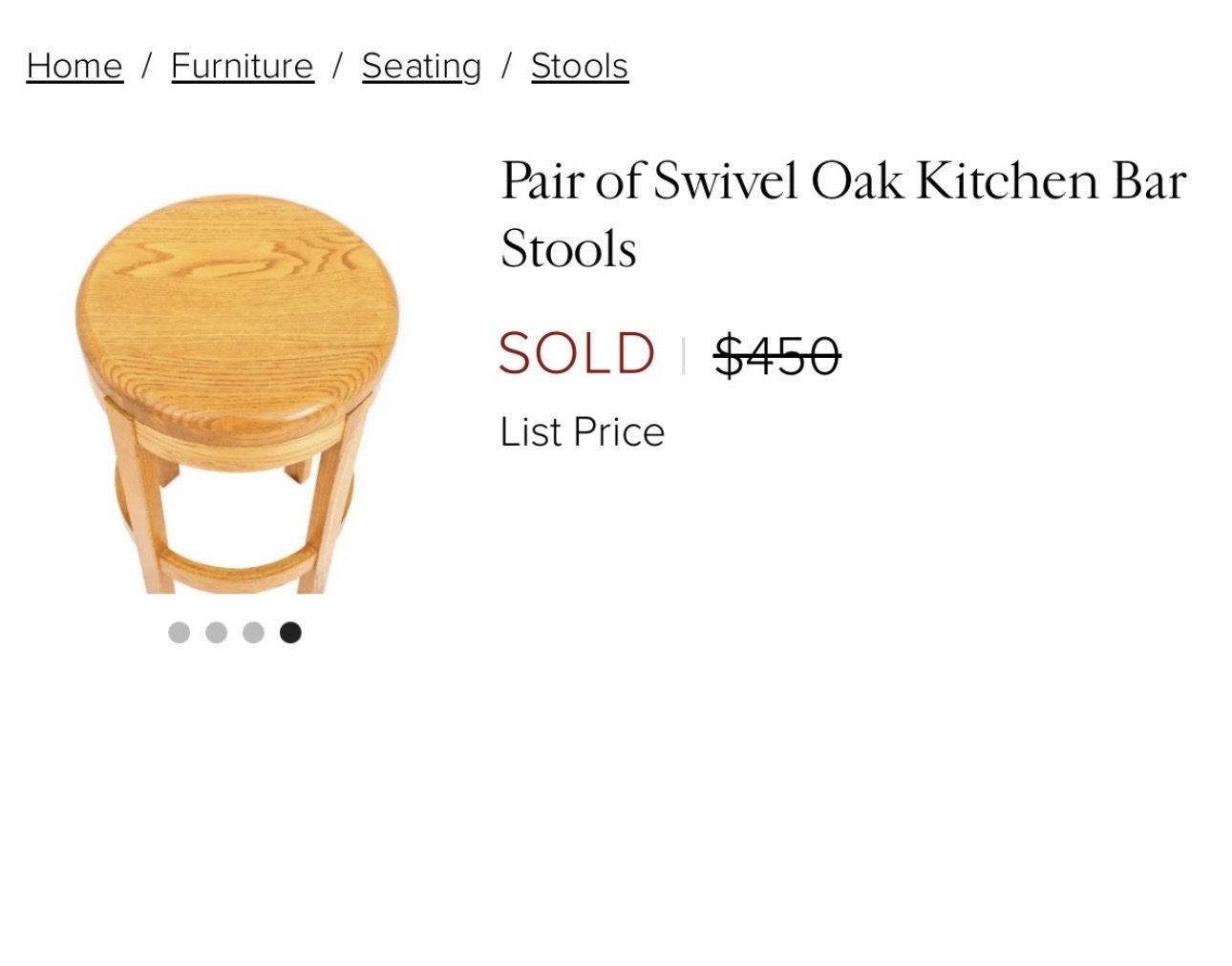This screenshot has width=1232, height=966.
Task: Click the slash between Home and Furniture
Action: (147, 66)
